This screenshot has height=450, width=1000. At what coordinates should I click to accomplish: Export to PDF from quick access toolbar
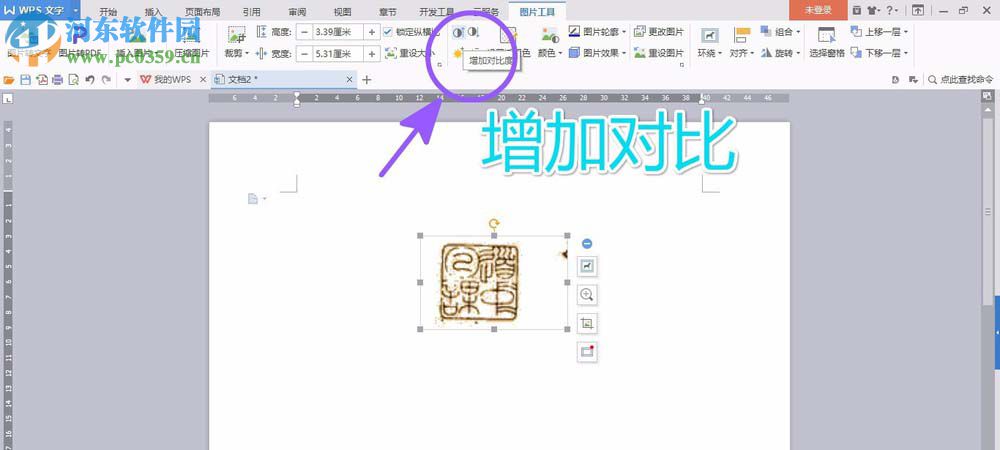point(41,80)
